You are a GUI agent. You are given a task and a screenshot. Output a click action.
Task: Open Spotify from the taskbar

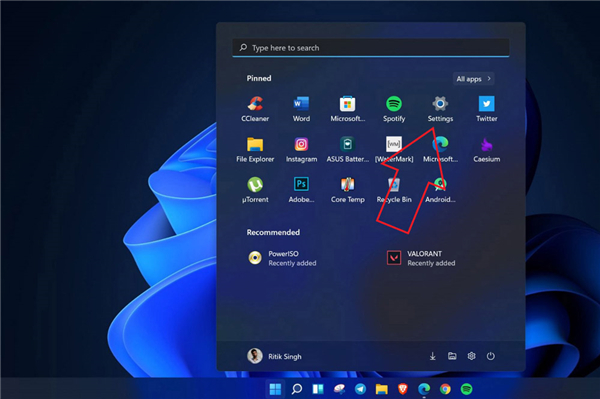point(466,389)
